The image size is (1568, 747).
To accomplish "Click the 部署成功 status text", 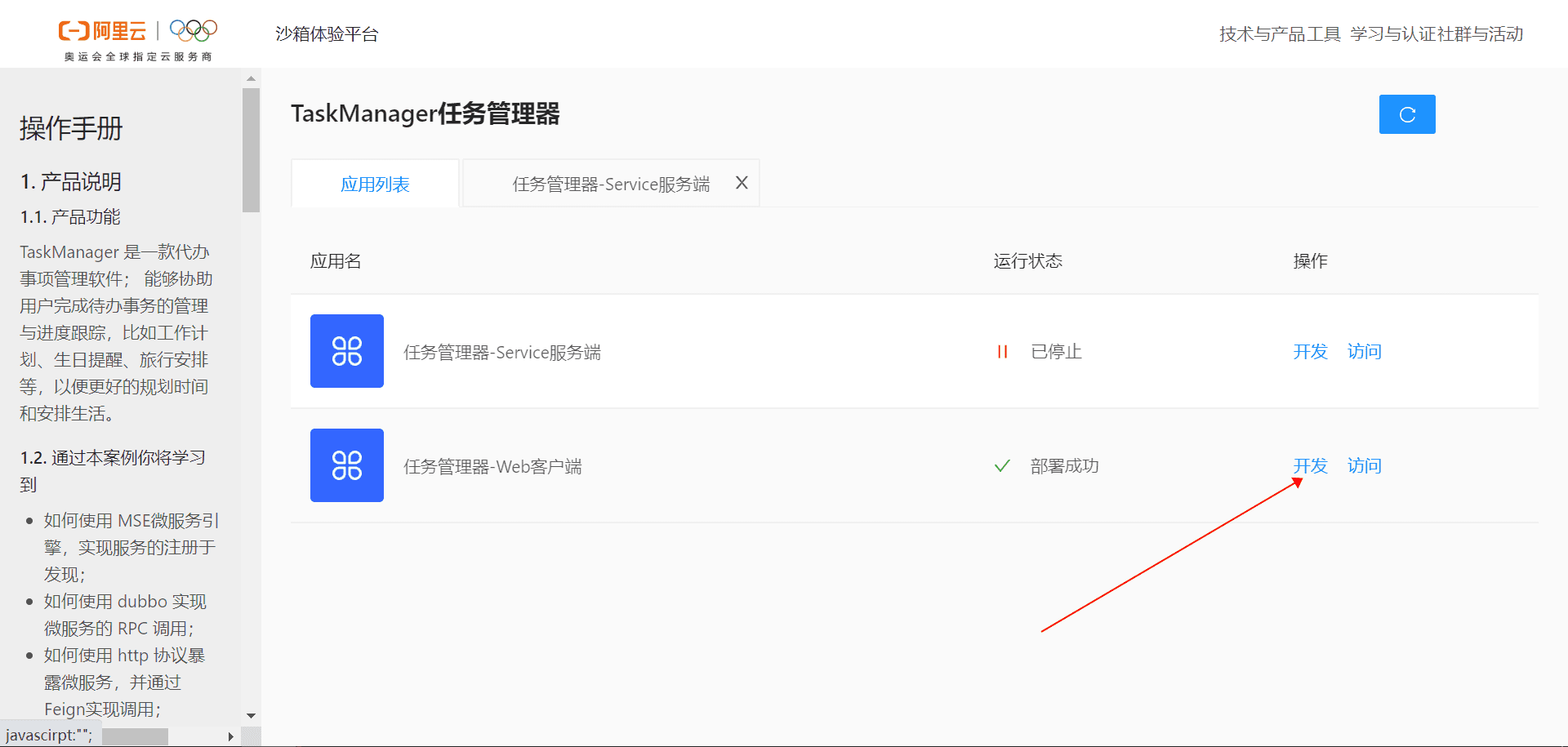I will (1065, 466).
